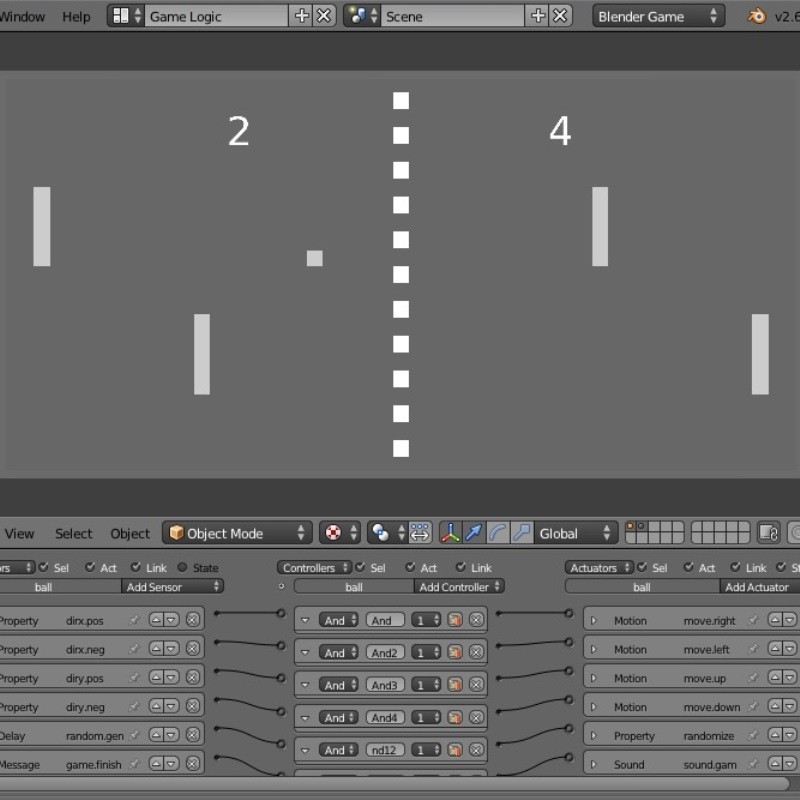800x800 pixels.
Task: Select the rotate manipulator icon
Action: coord(497,533)
